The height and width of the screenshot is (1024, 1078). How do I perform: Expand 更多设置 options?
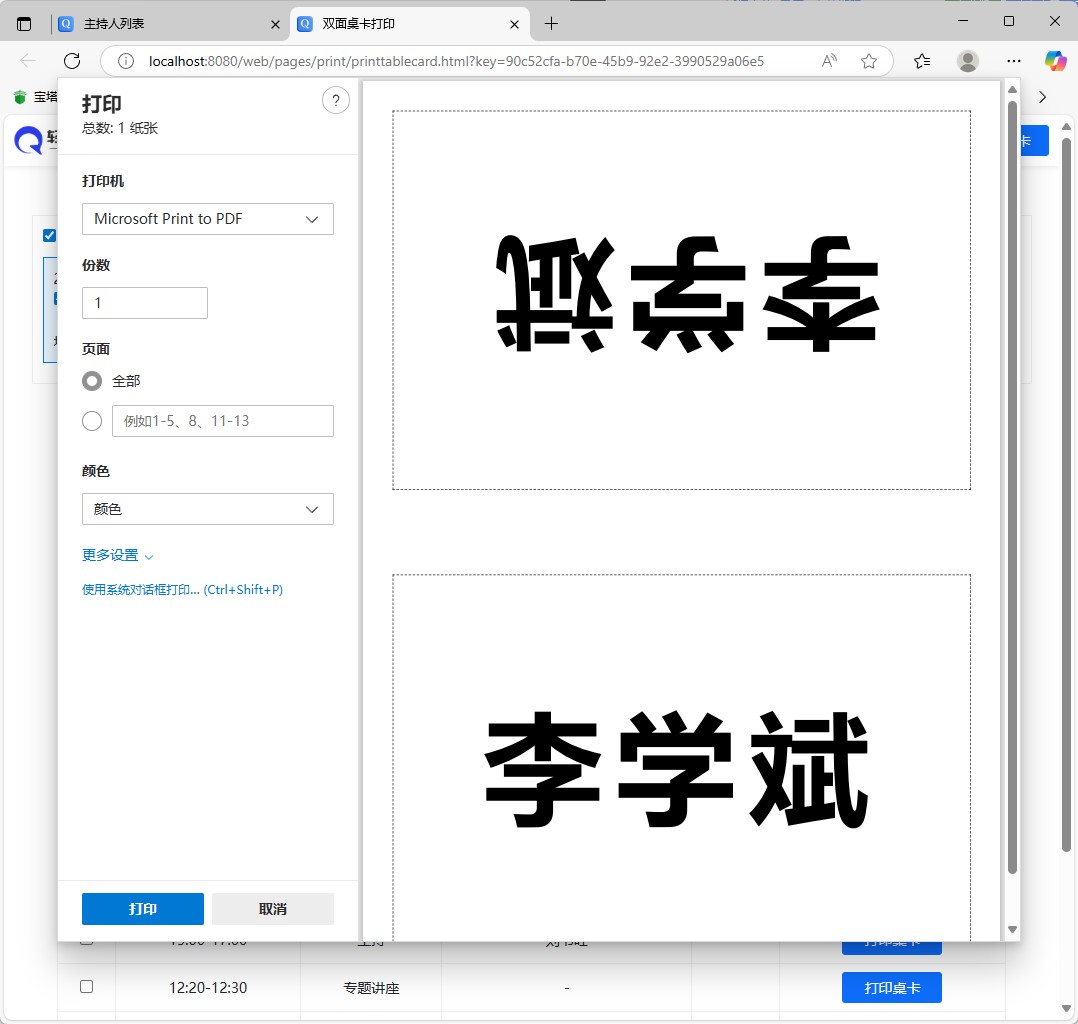[x=118, y=555]
